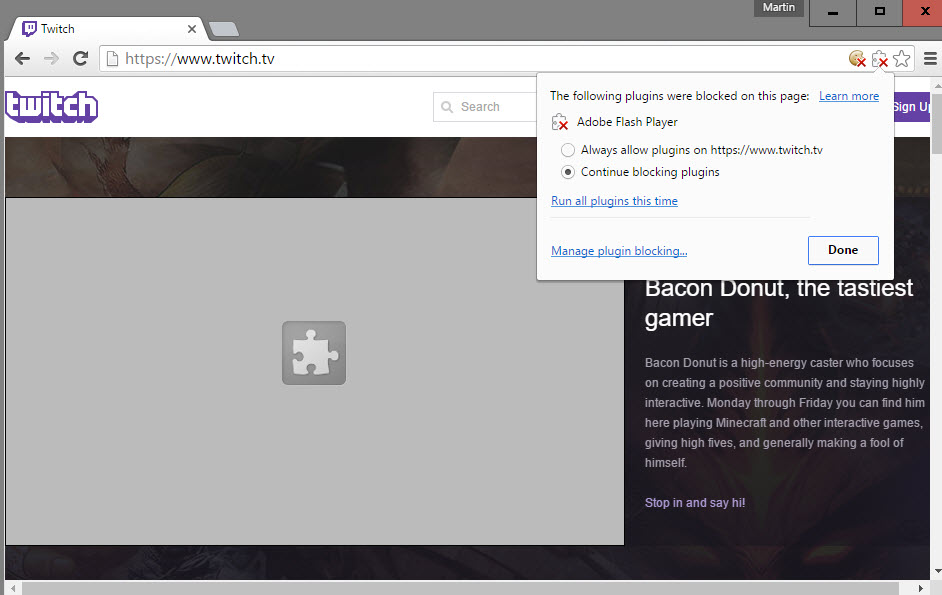
Task: Click the scroll right arrow
Action: pyautogui.click(x=920, y=588)
